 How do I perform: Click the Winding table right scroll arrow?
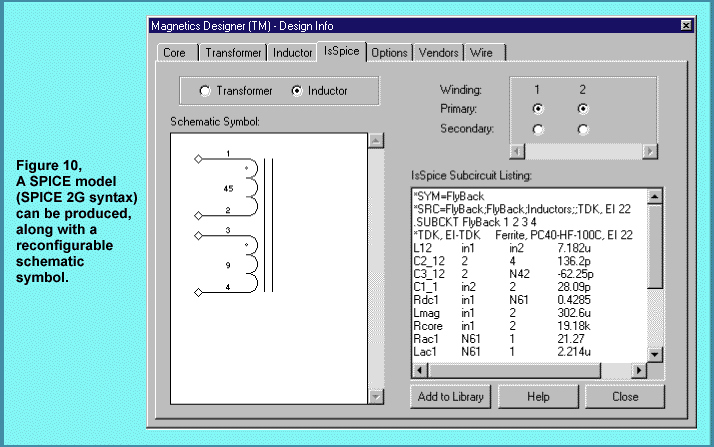click(x=650, y=151)
